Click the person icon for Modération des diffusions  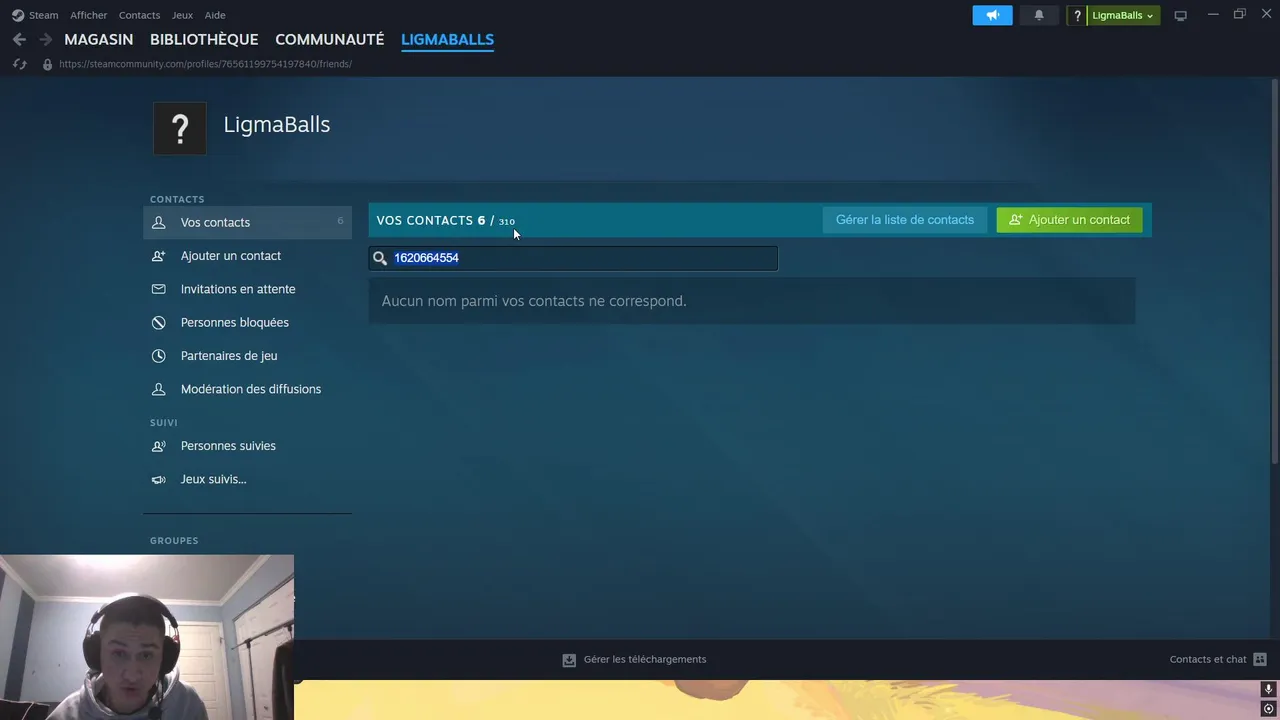pyautogui.click(x=158, y=389)
